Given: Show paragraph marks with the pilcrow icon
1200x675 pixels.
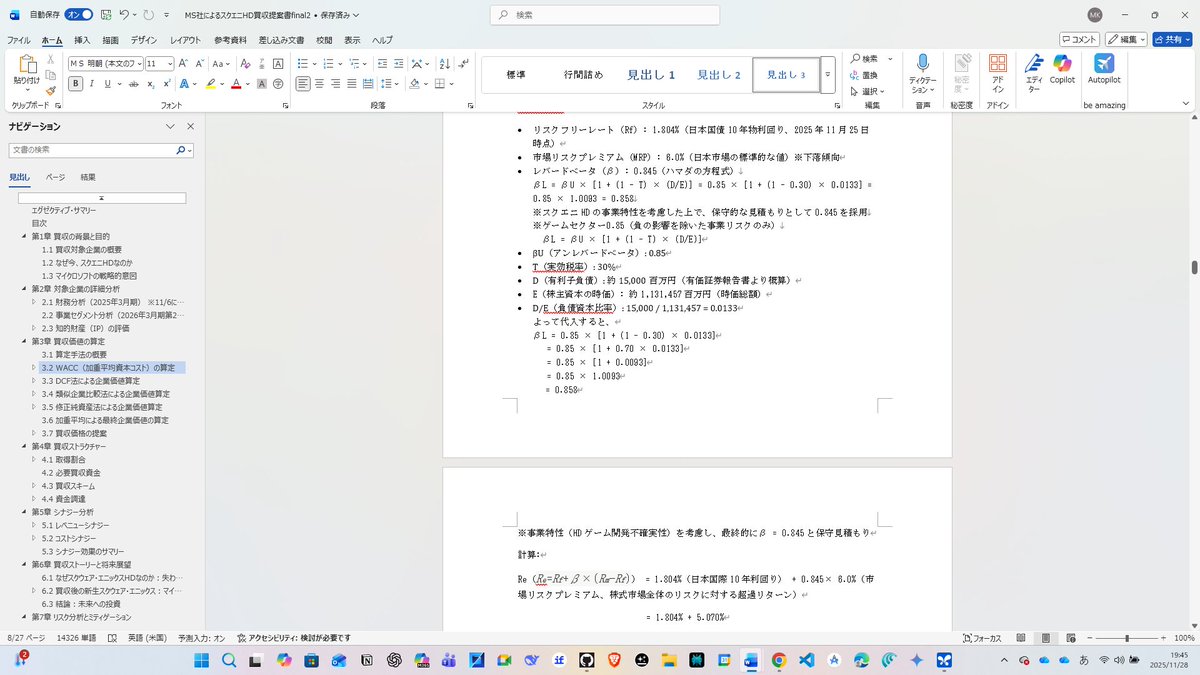Looking at the screenshot, I should tap(461, 63).
